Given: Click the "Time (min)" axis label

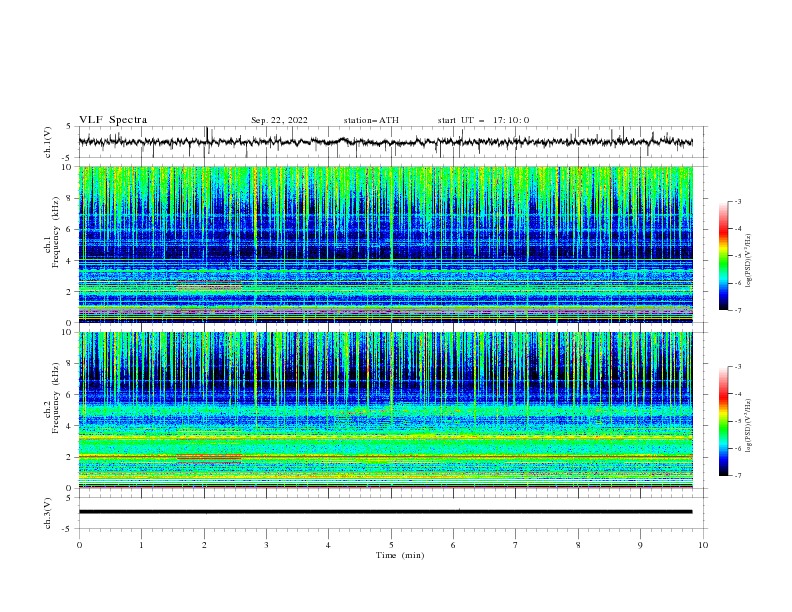Looking at the screenshot, I should (x=400, y=555).
